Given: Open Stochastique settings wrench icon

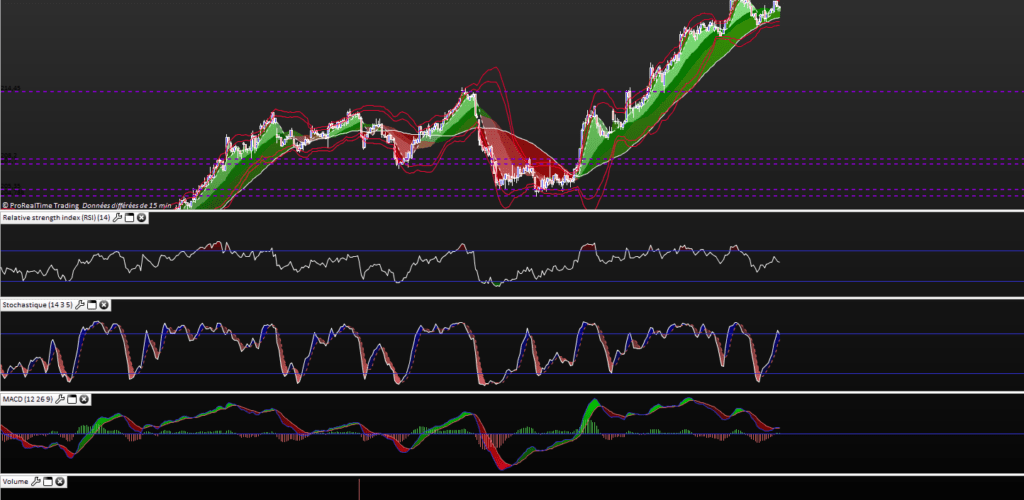Looking at the screenshot, I should [79, 304].
